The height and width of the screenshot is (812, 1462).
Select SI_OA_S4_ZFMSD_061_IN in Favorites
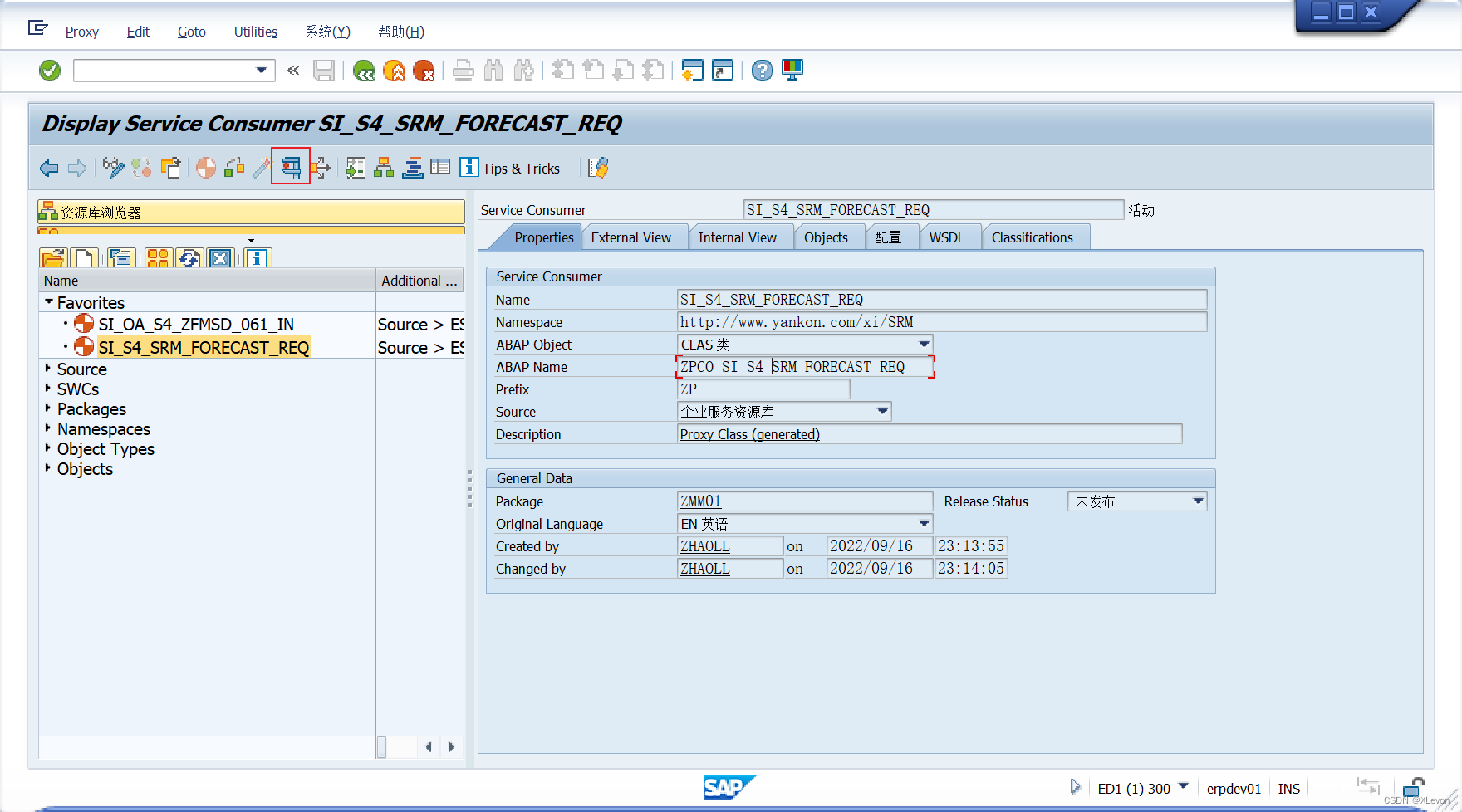pos(196,324)
